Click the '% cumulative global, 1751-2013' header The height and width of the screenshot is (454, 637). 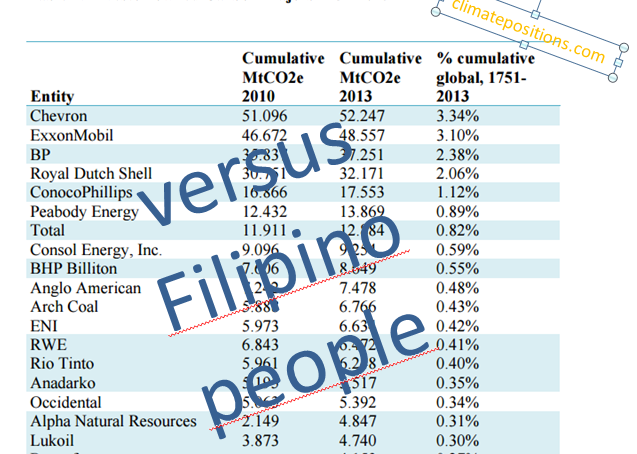[x=485, y=77]
